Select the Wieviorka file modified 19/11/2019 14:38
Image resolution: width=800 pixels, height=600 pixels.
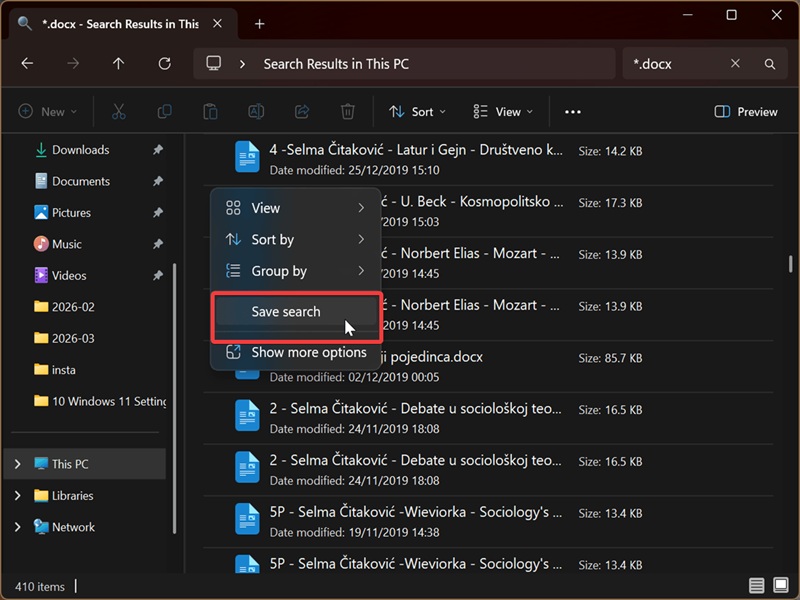pos(488,521)
